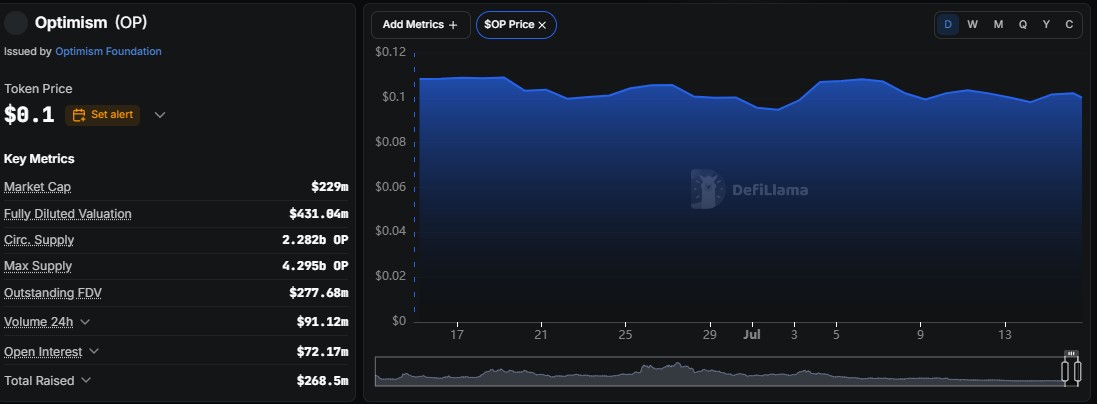
Task: Click the 4.295b OP max supply value
Action: point(316,266)
